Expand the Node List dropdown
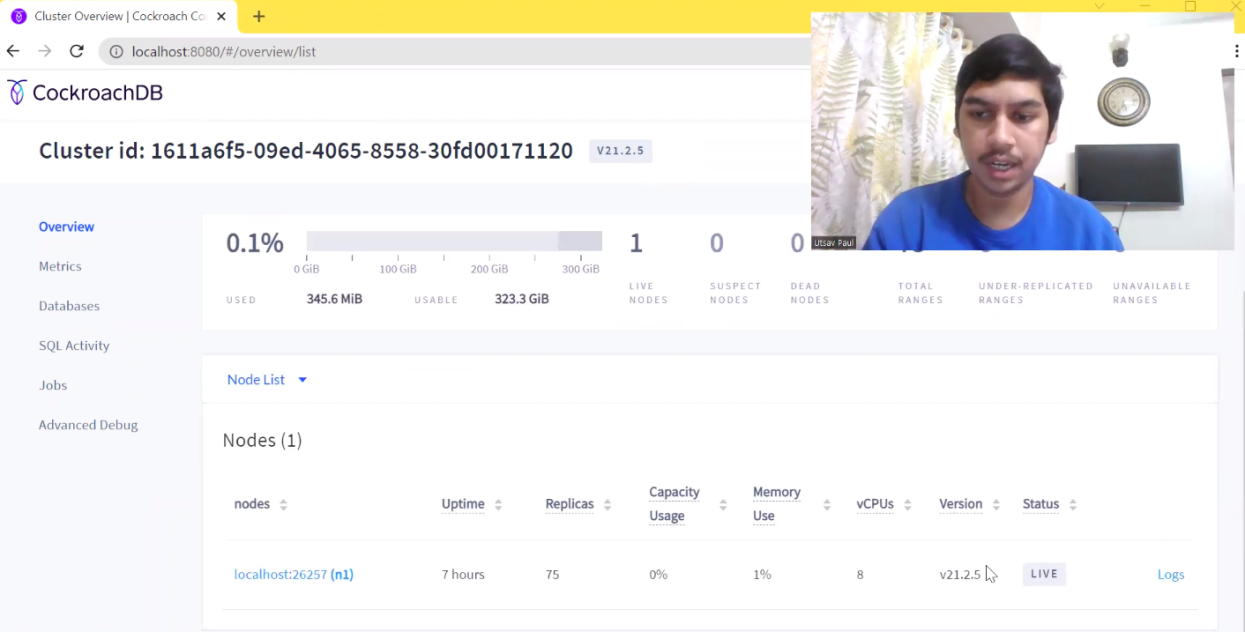The width and height of the screenshot is (1245, 632). 267,380
